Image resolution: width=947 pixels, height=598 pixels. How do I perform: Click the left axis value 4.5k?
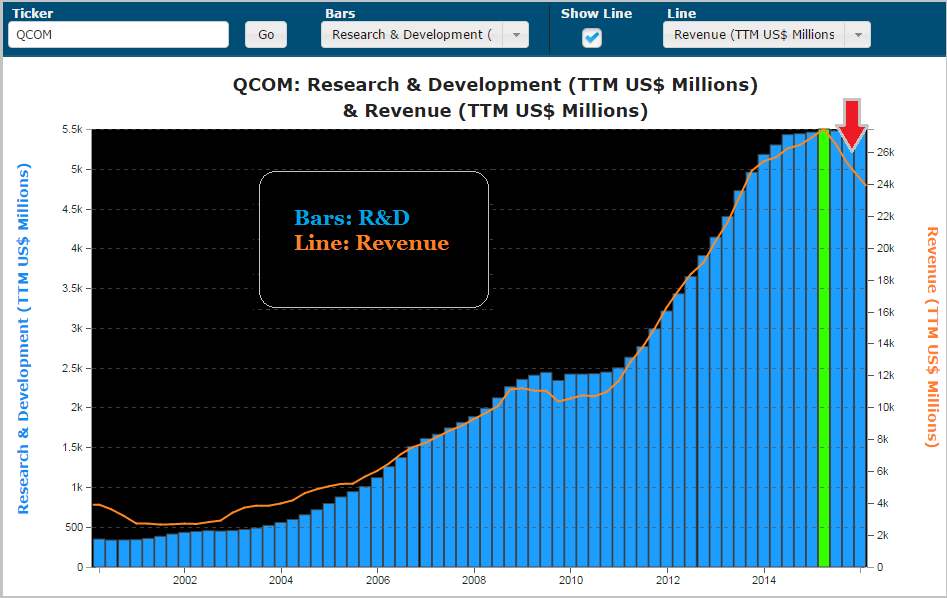[x=72, y=209]
